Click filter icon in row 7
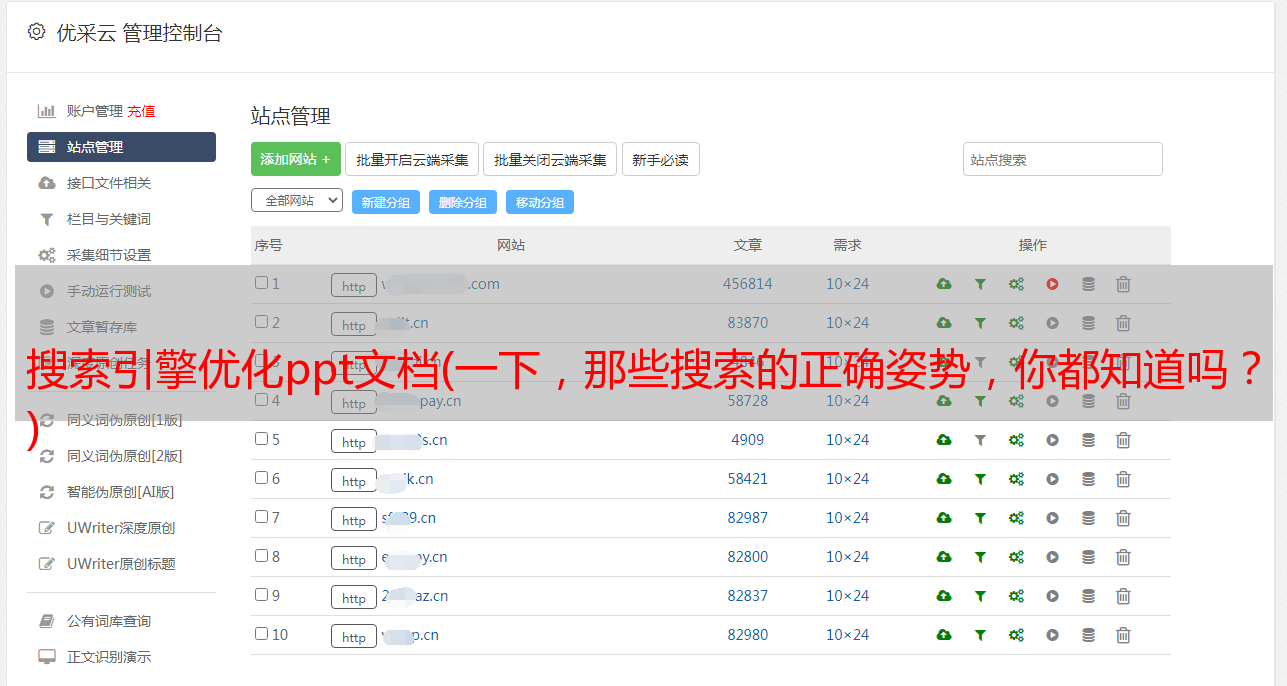The height and width of the screenshot is (686, 1287). 980,518
